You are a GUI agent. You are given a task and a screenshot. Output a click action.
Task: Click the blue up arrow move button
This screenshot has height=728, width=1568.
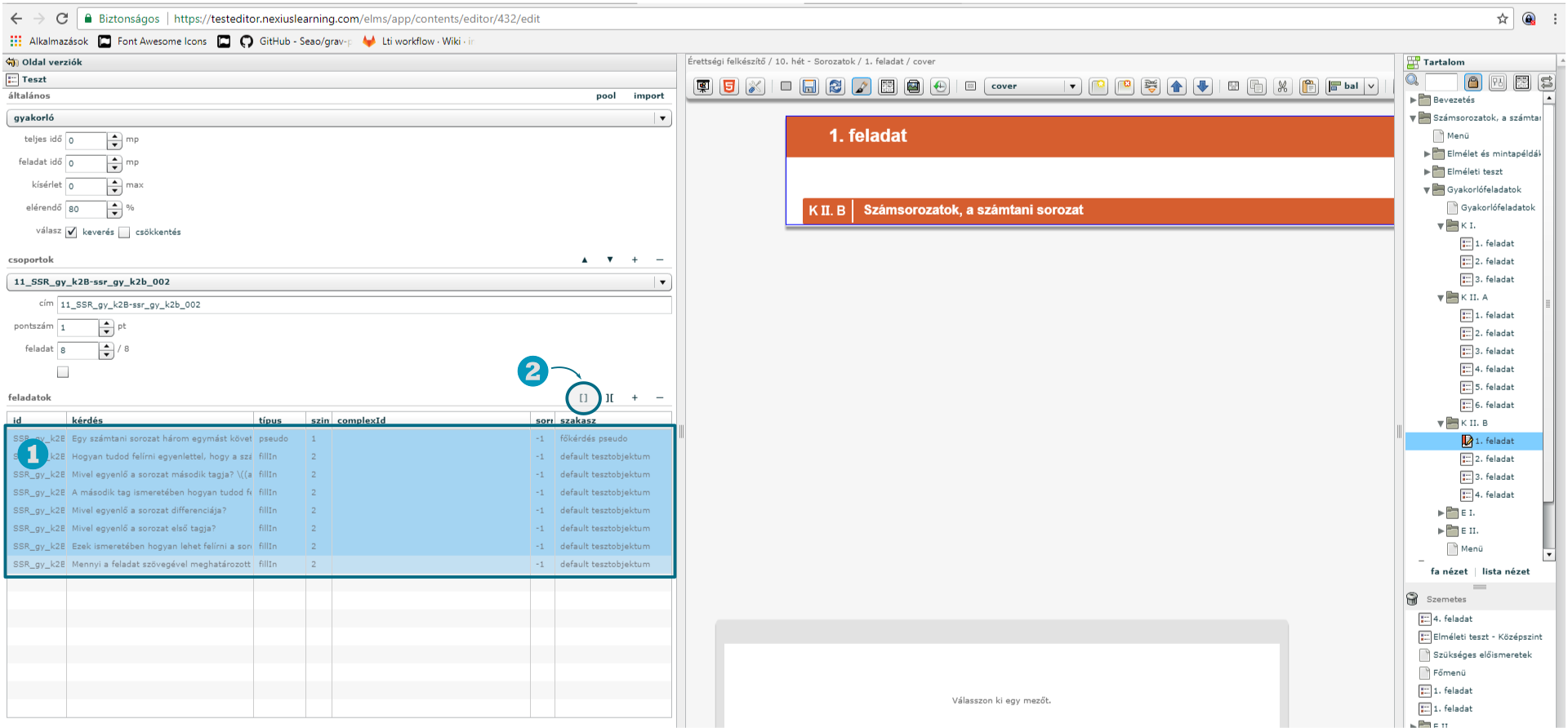point(1176,87)
